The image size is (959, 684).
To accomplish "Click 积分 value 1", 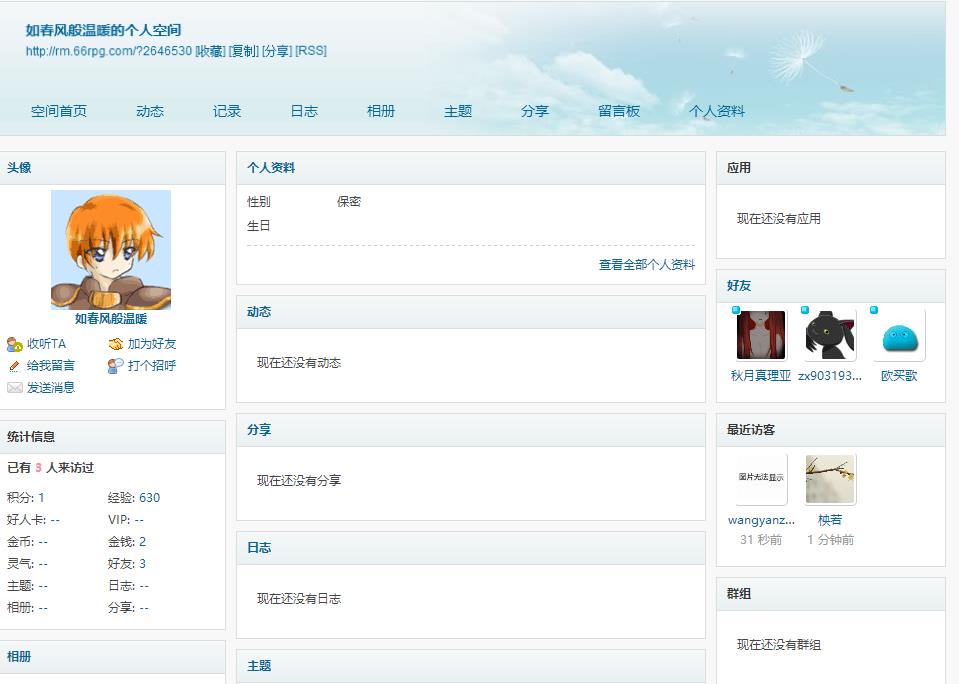I will (x=41, y=498).
